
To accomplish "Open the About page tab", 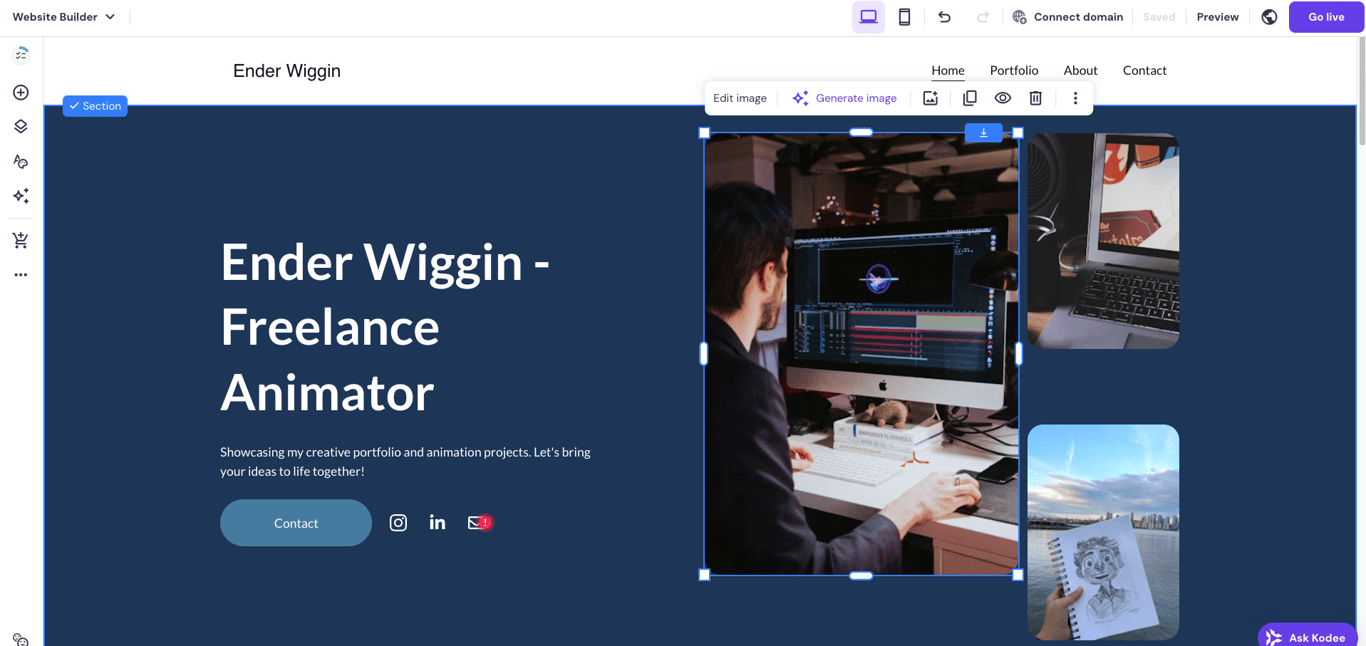I will pyautogui.click(x=1080, y=70).
